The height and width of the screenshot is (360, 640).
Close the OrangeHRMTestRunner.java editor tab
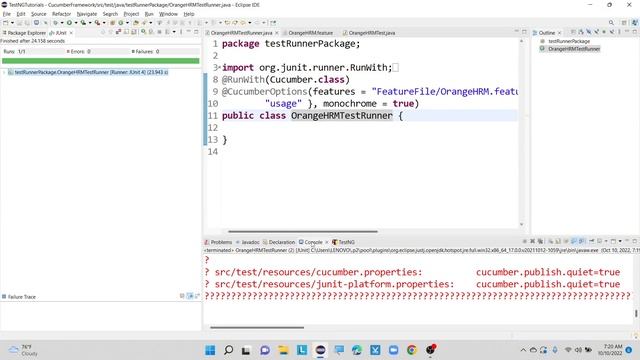277,33
